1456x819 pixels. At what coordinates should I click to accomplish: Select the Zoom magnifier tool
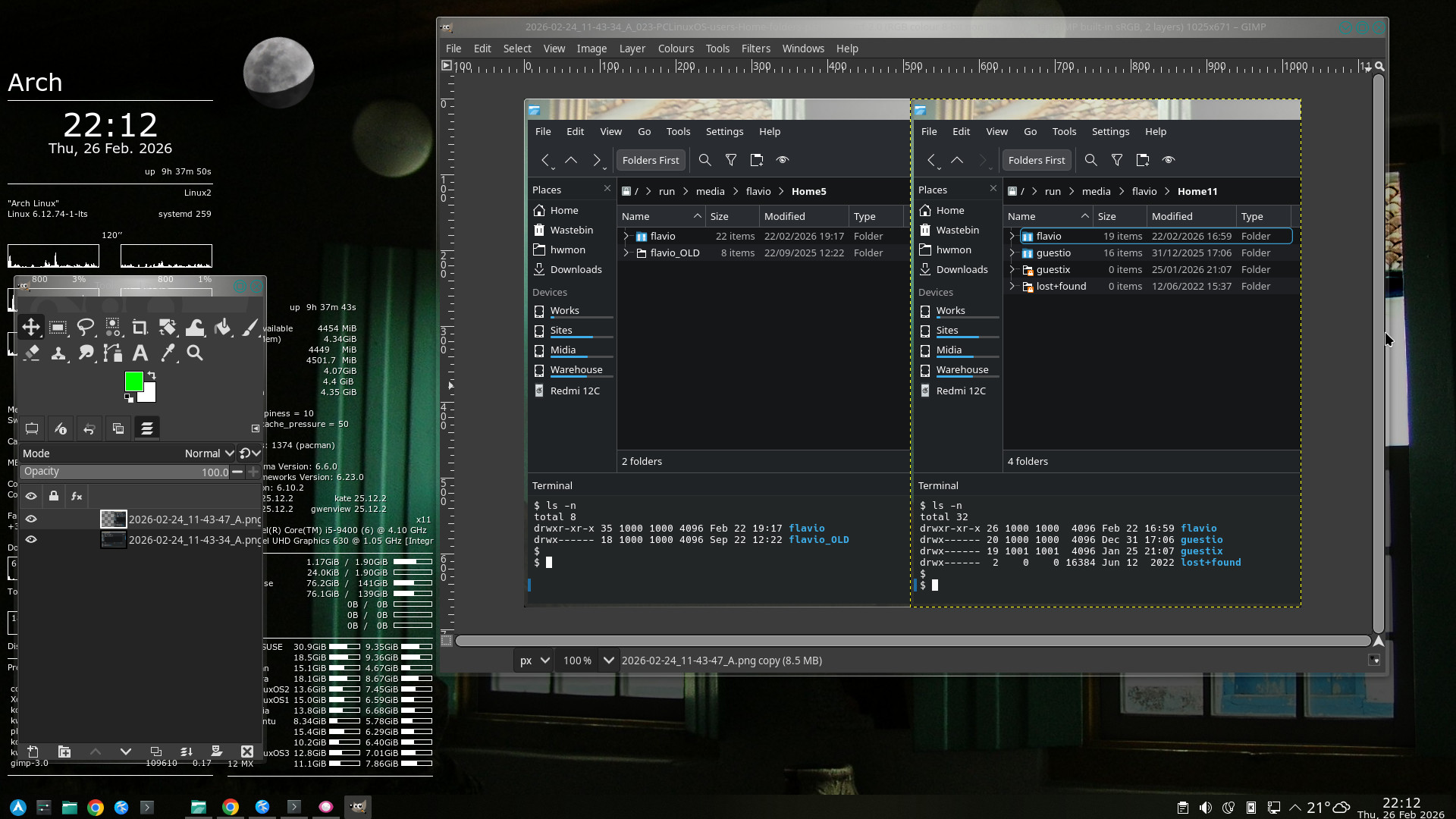[x=195, y=353]
